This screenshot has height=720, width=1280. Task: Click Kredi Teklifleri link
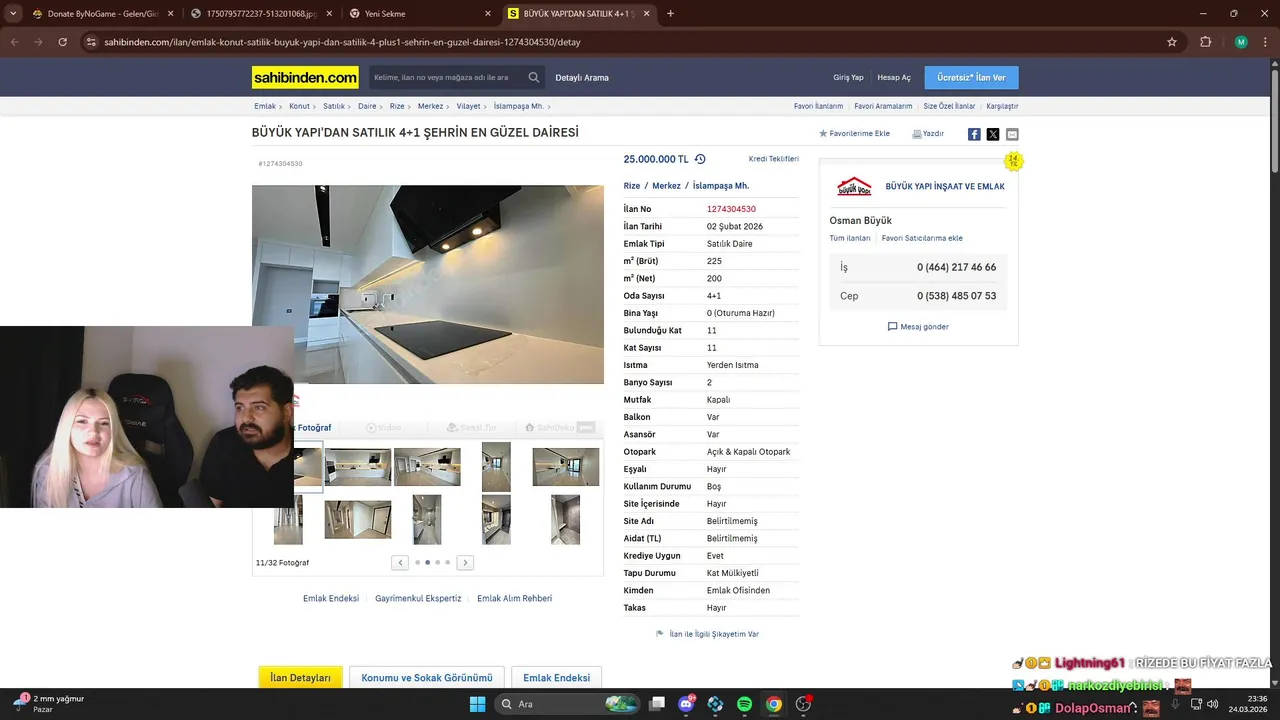(774, 159)
